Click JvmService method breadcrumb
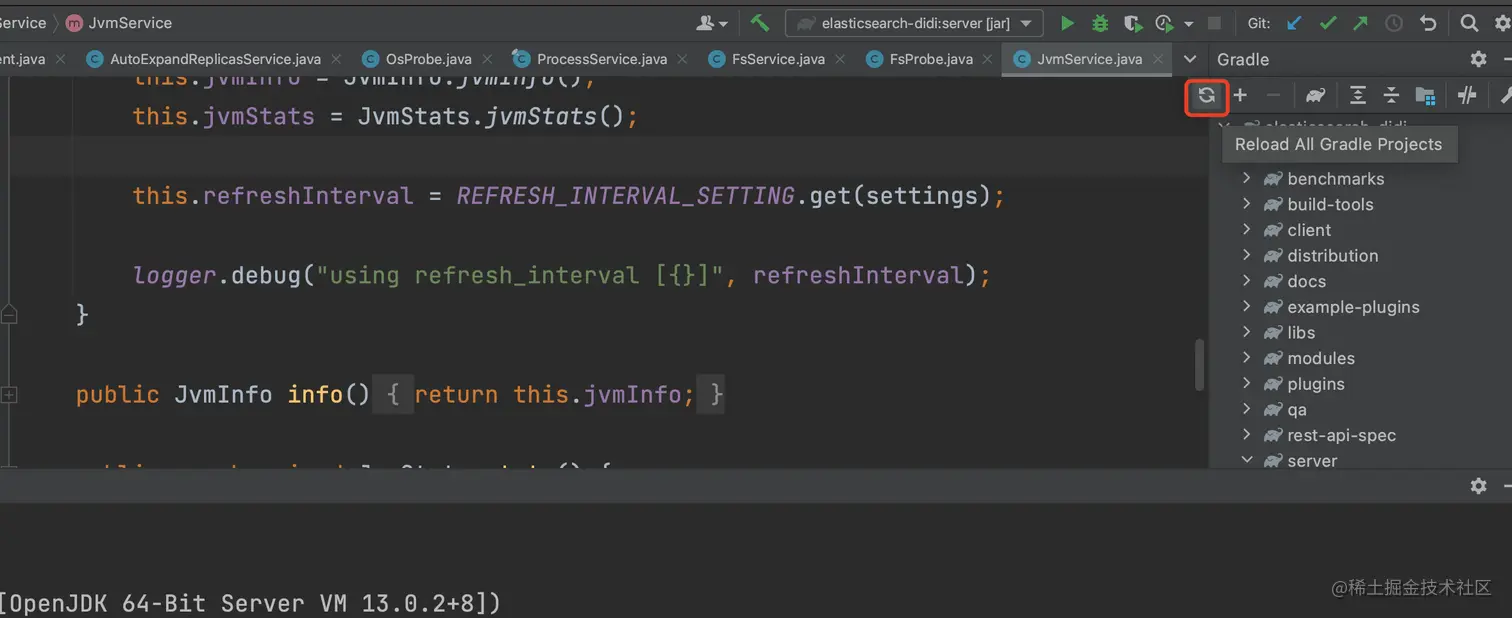 pos(119,23)
